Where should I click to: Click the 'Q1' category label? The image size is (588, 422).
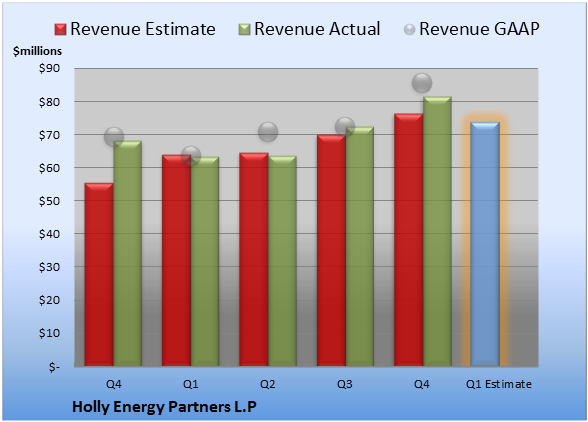tap(190, 384)
